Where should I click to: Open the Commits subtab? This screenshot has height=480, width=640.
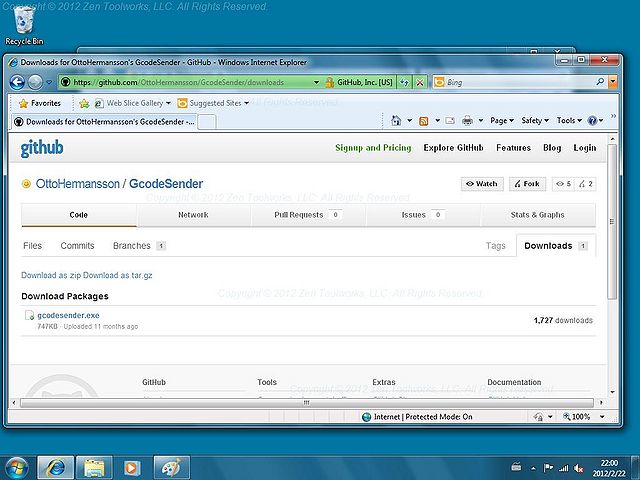(x=77, y=246)
